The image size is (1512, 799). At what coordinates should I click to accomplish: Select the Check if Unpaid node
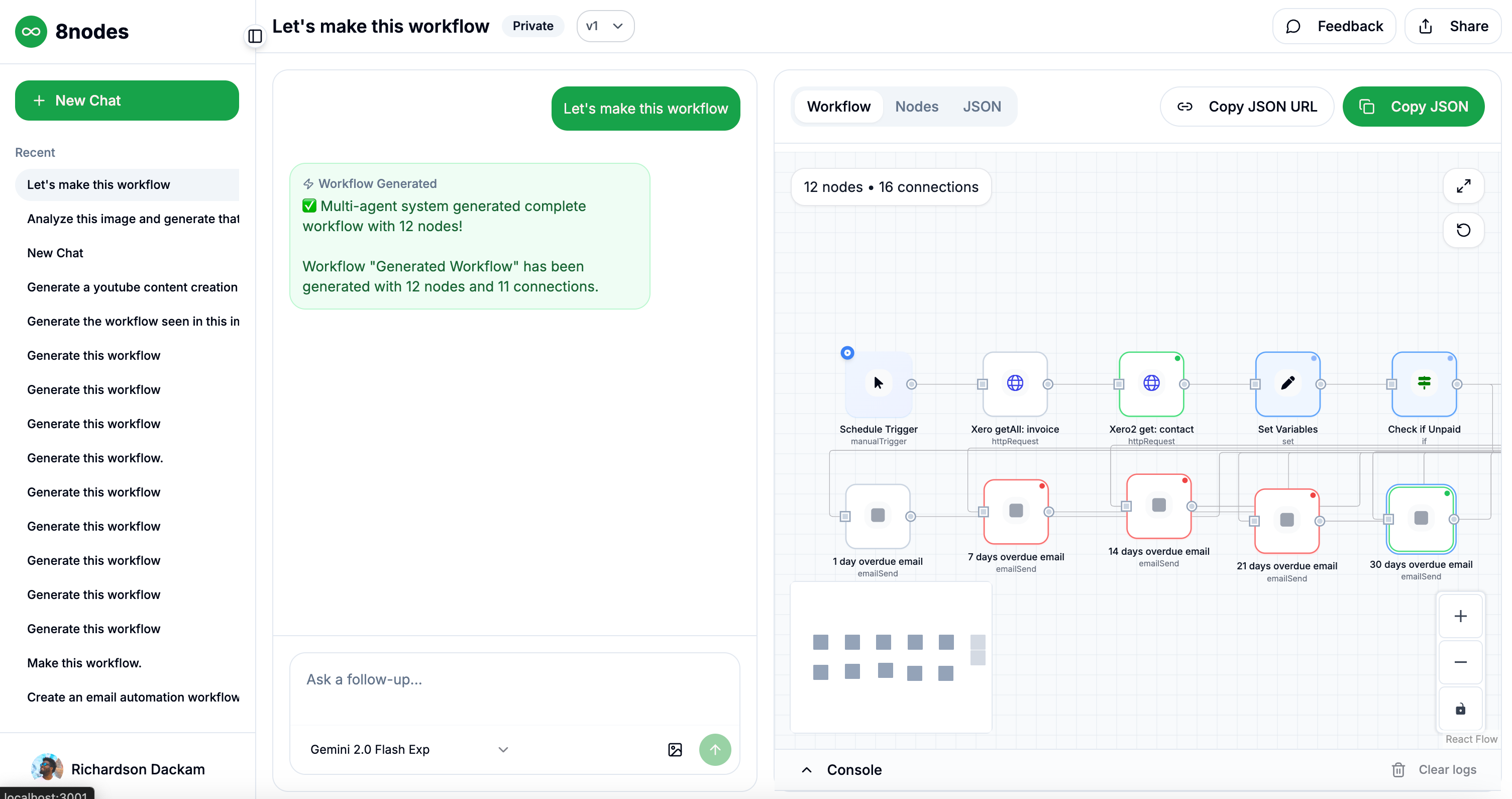(x=1424, y=384)
